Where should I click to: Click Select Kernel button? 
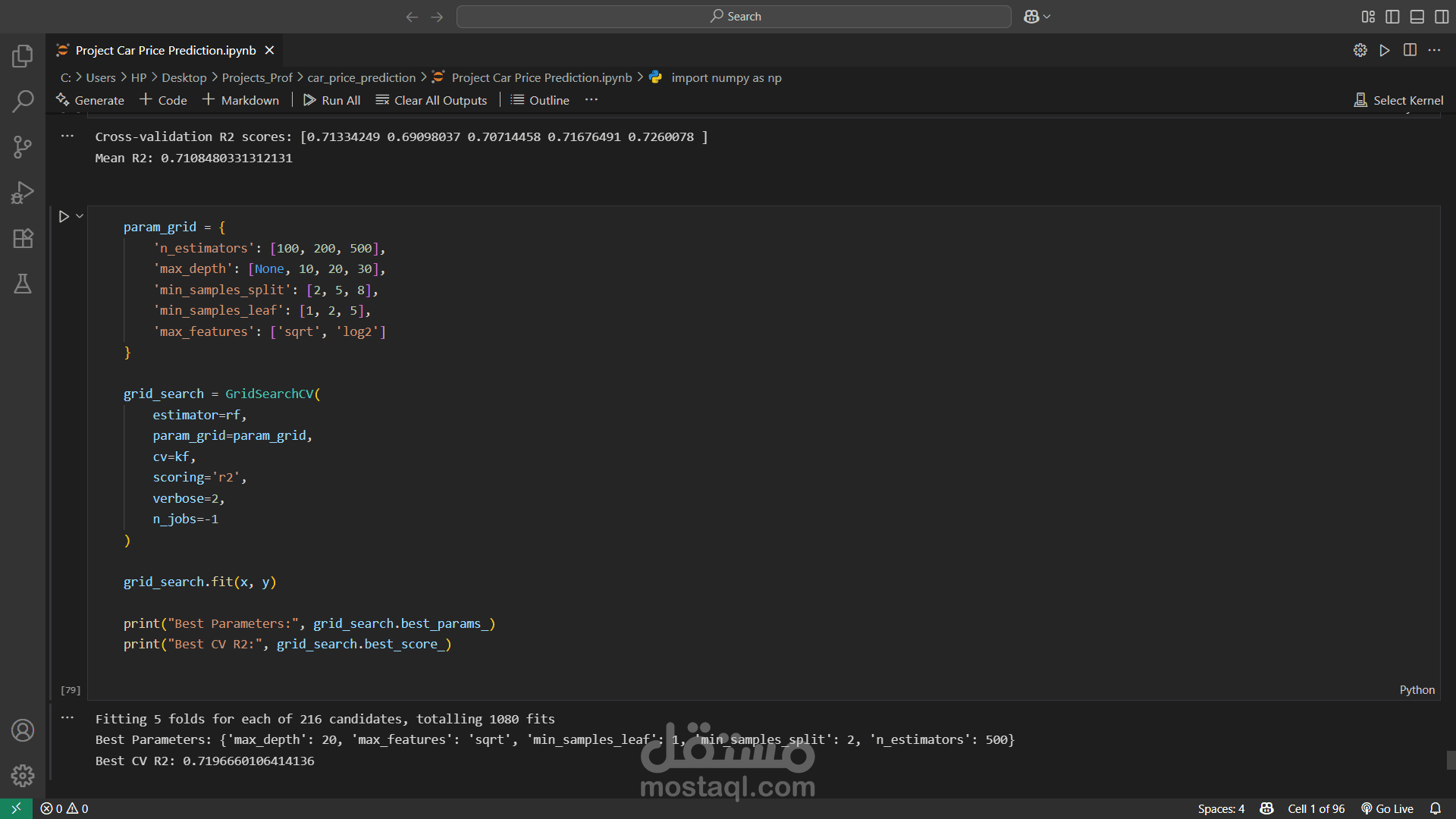point(1398,100)
